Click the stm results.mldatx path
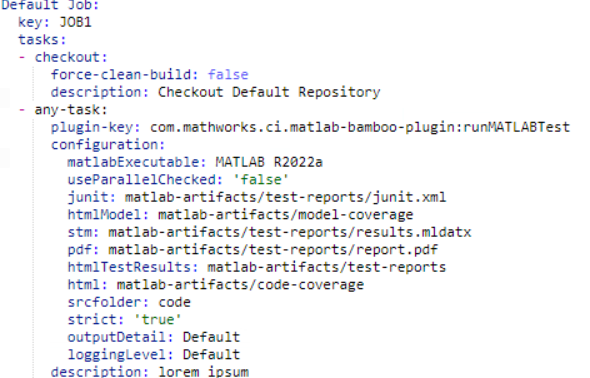The height and width of the screenshot is (378, 590). click(290, 232)
